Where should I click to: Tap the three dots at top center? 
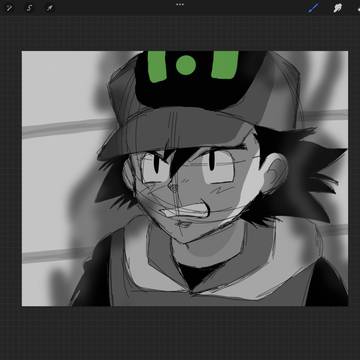point(180,5)
